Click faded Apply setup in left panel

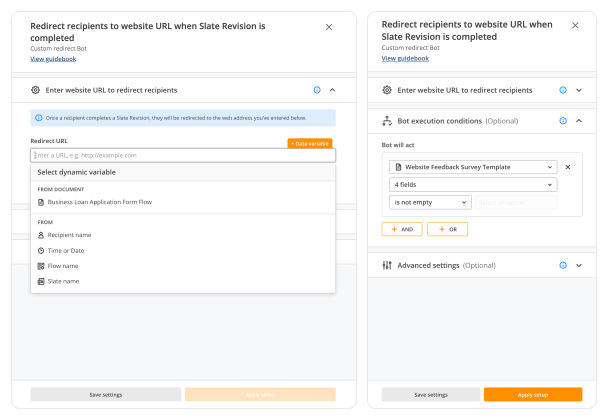pyautogui.click(x=260, y=395)
